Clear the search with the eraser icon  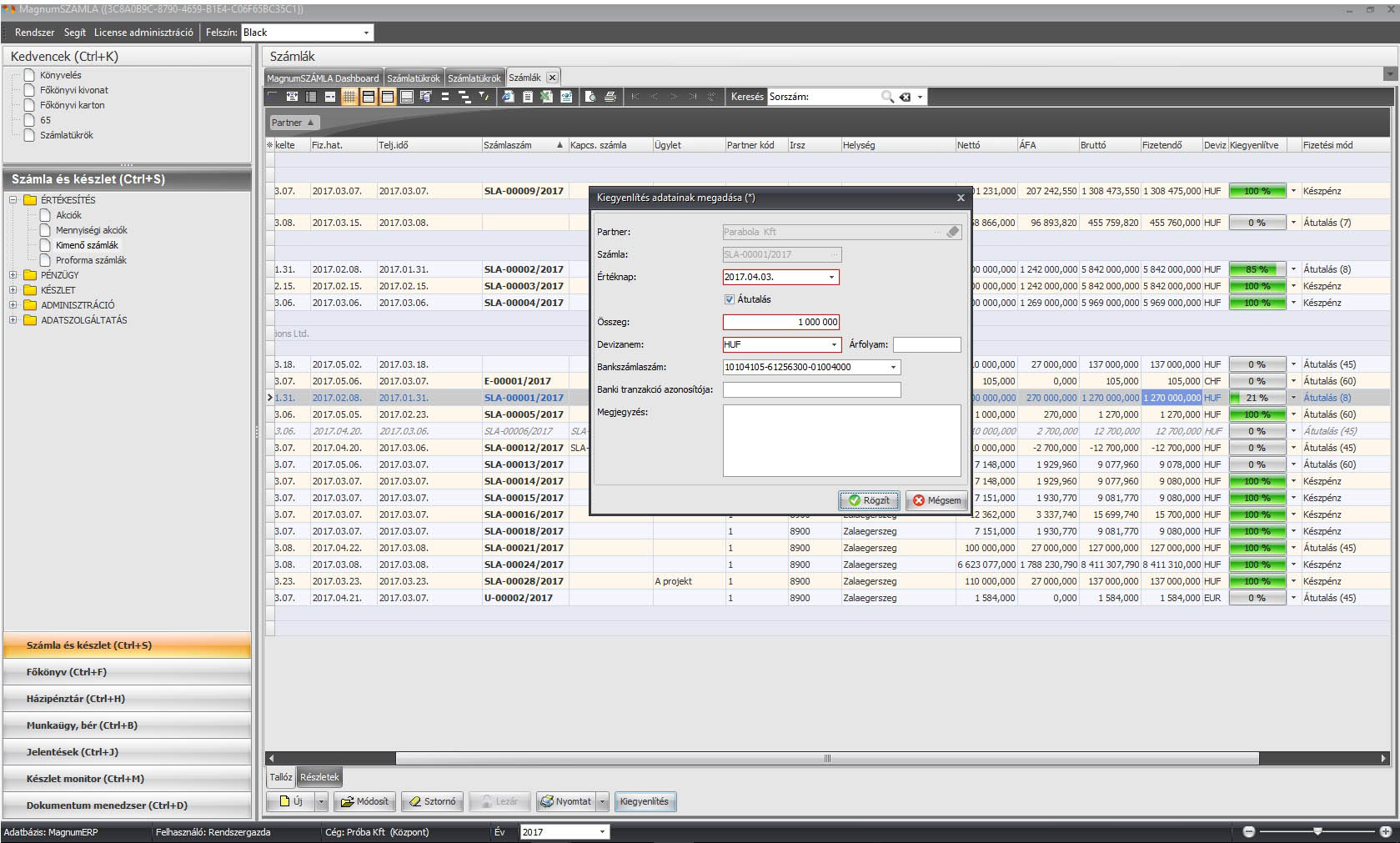[905, 97]
